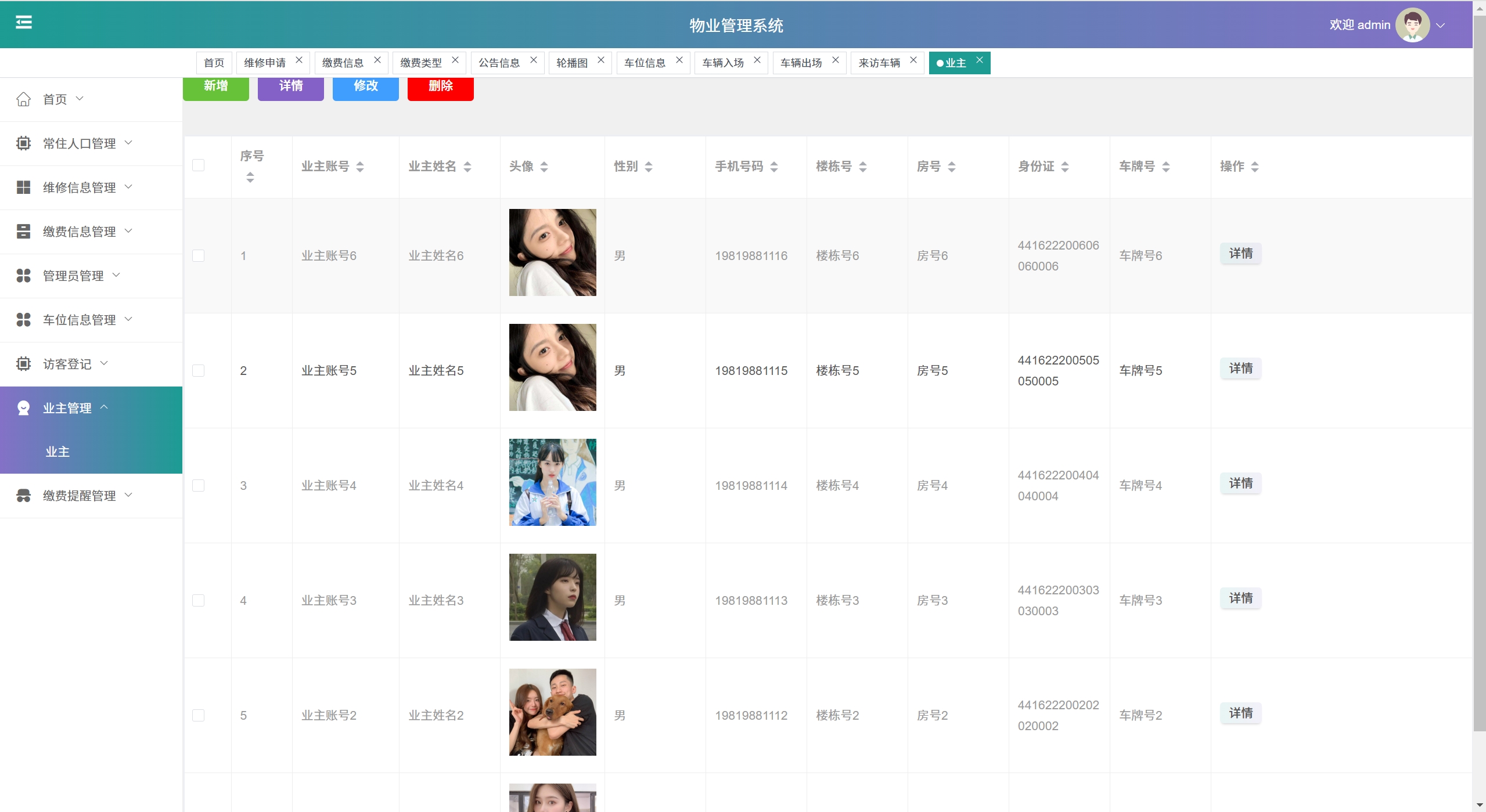Click 缴费提醒管理 car icon in sidebar

(23, 496)
